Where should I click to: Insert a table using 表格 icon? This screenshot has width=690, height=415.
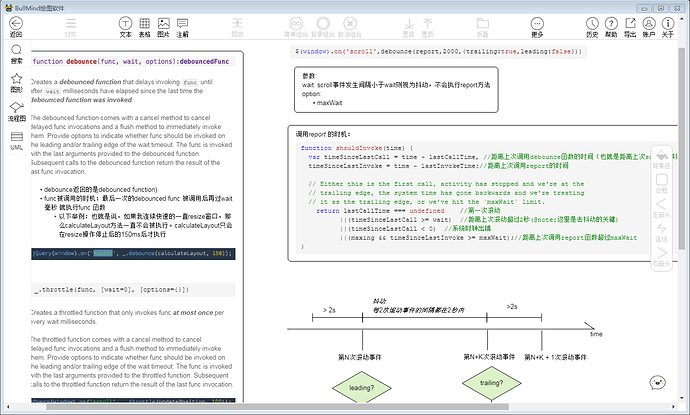click(x=144, y=27)
